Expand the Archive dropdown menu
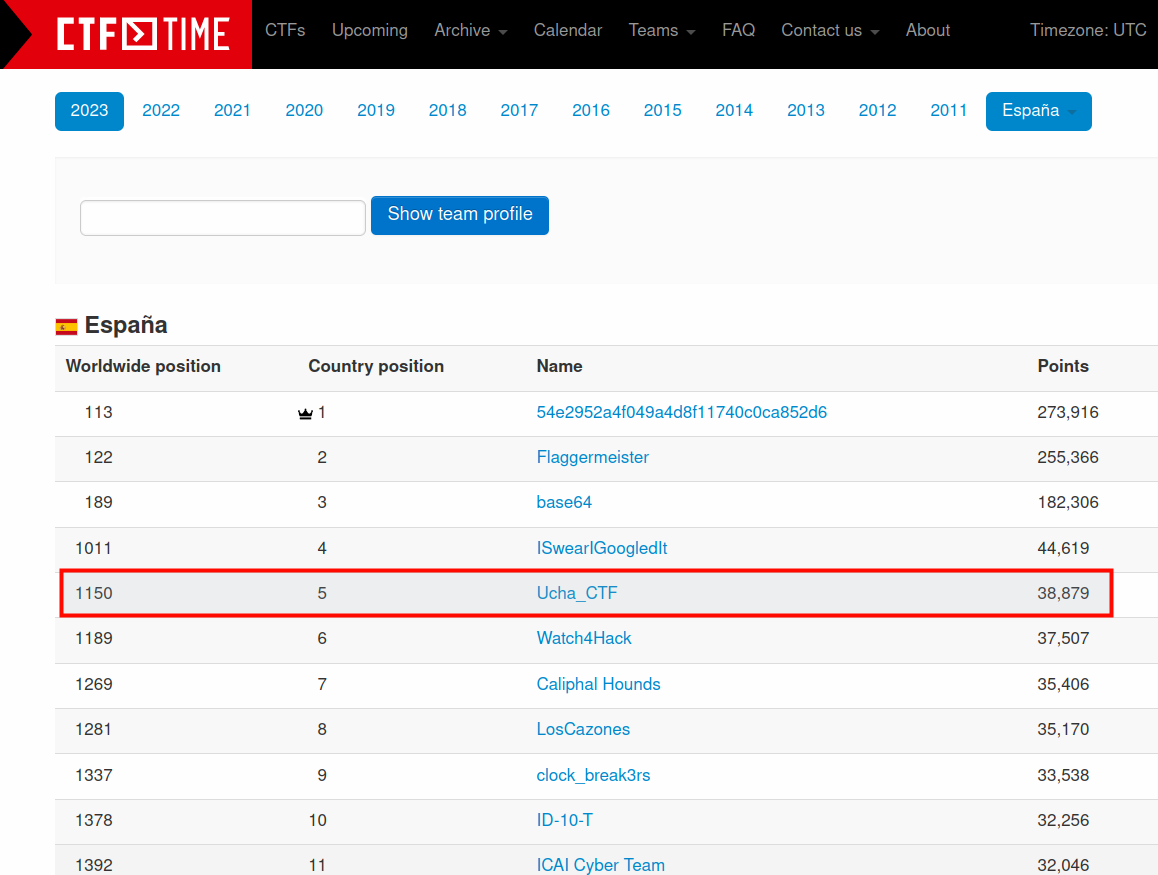The image size is (1158, 875). [470, 30]
